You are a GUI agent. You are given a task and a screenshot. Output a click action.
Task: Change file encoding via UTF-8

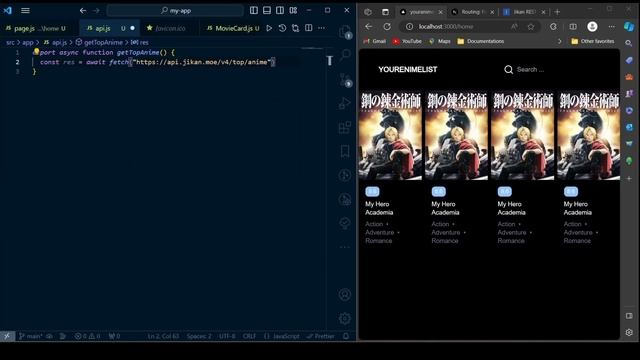[x=227, y=336]
